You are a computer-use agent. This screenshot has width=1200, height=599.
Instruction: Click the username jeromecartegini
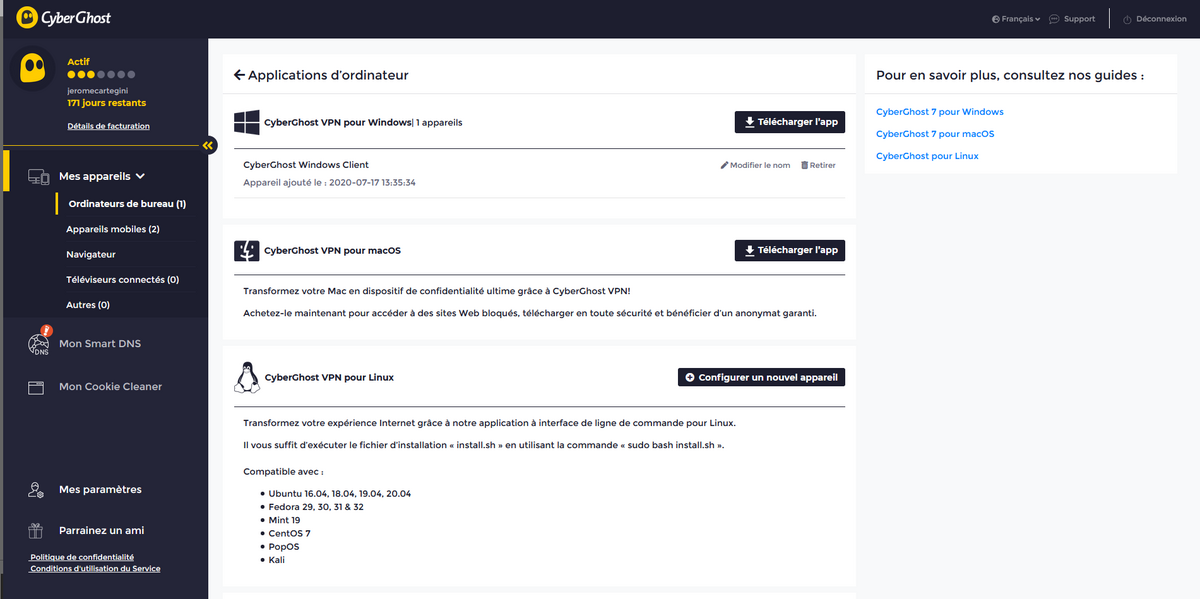pyautogui.click(x=100, y=90)
